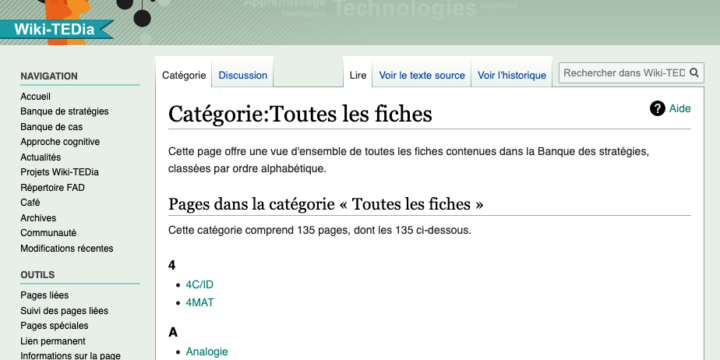Open Pages liées tool link
720x360 pixels.
click(45, 295)
